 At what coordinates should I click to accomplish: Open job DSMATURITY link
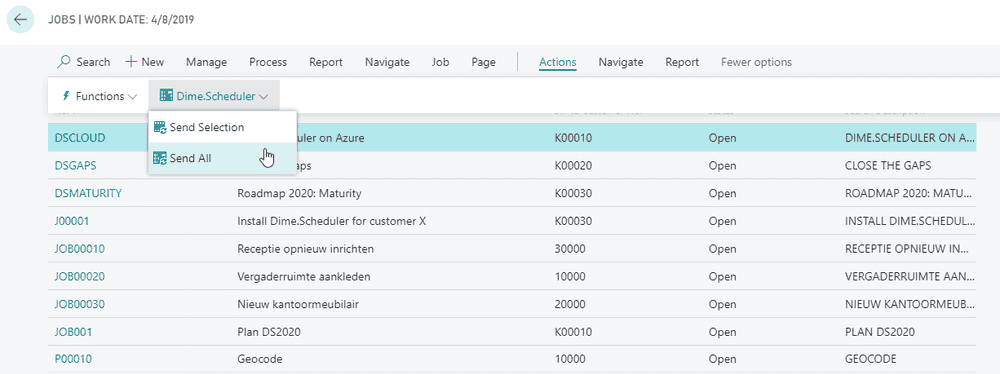coord(88,193)
